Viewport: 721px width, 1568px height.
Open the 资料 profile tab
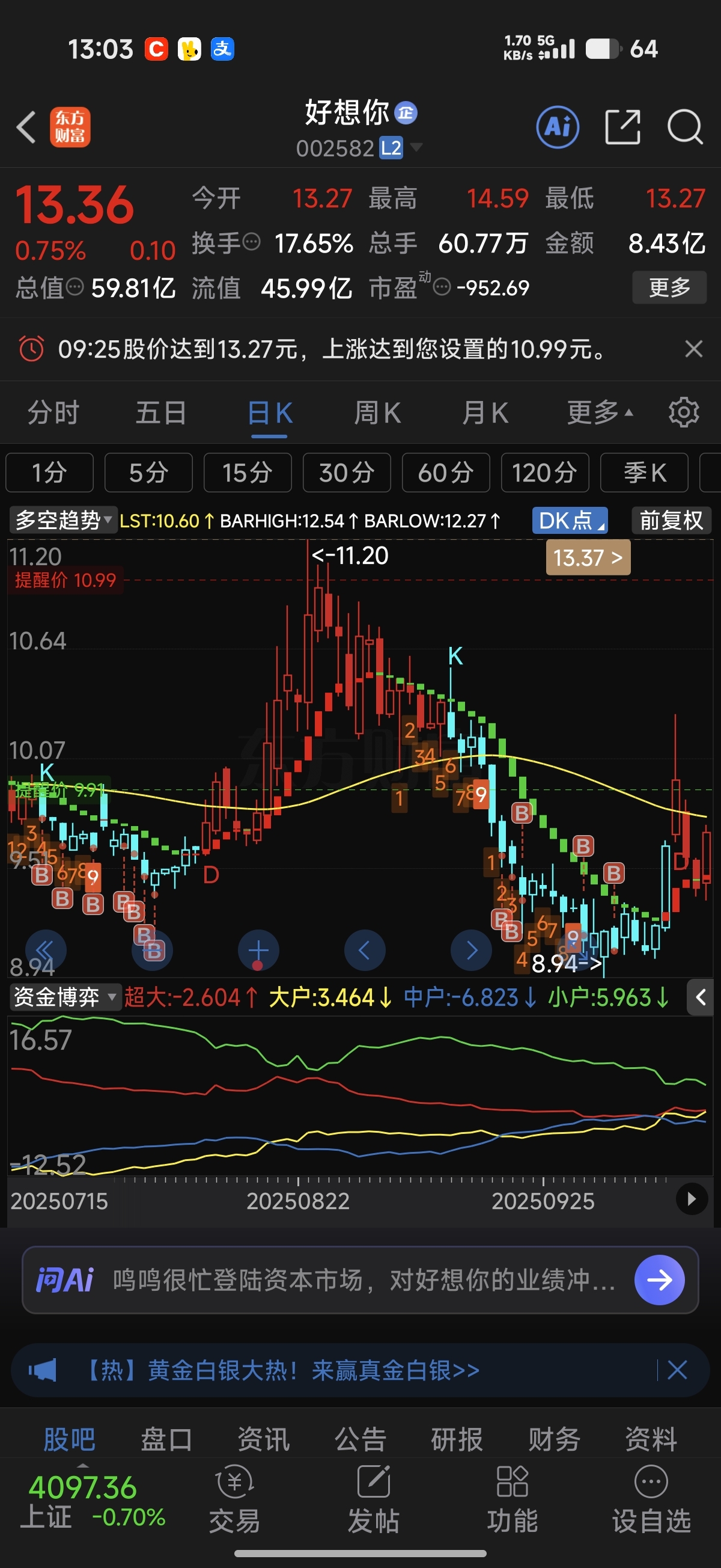[651, 1439]
